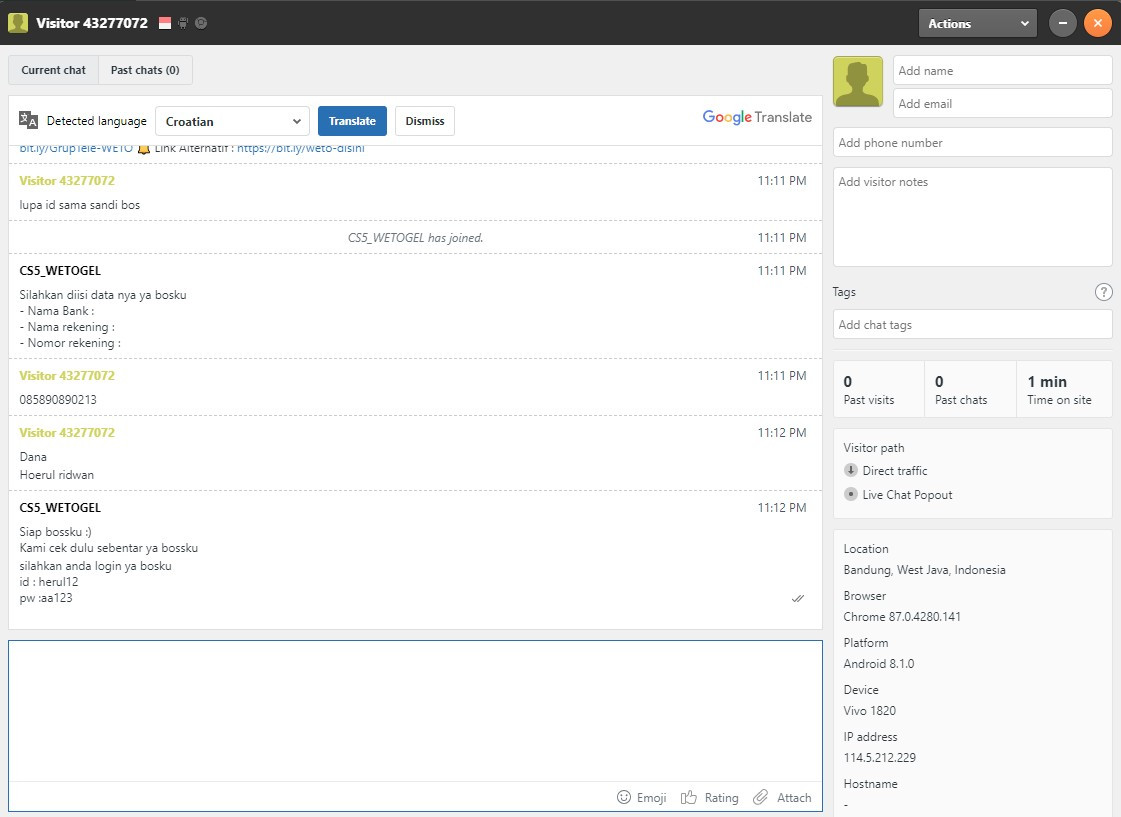1121x817 pixels.
Task: Click the visitor avatar icon in title bar
Action: point(18,23)
